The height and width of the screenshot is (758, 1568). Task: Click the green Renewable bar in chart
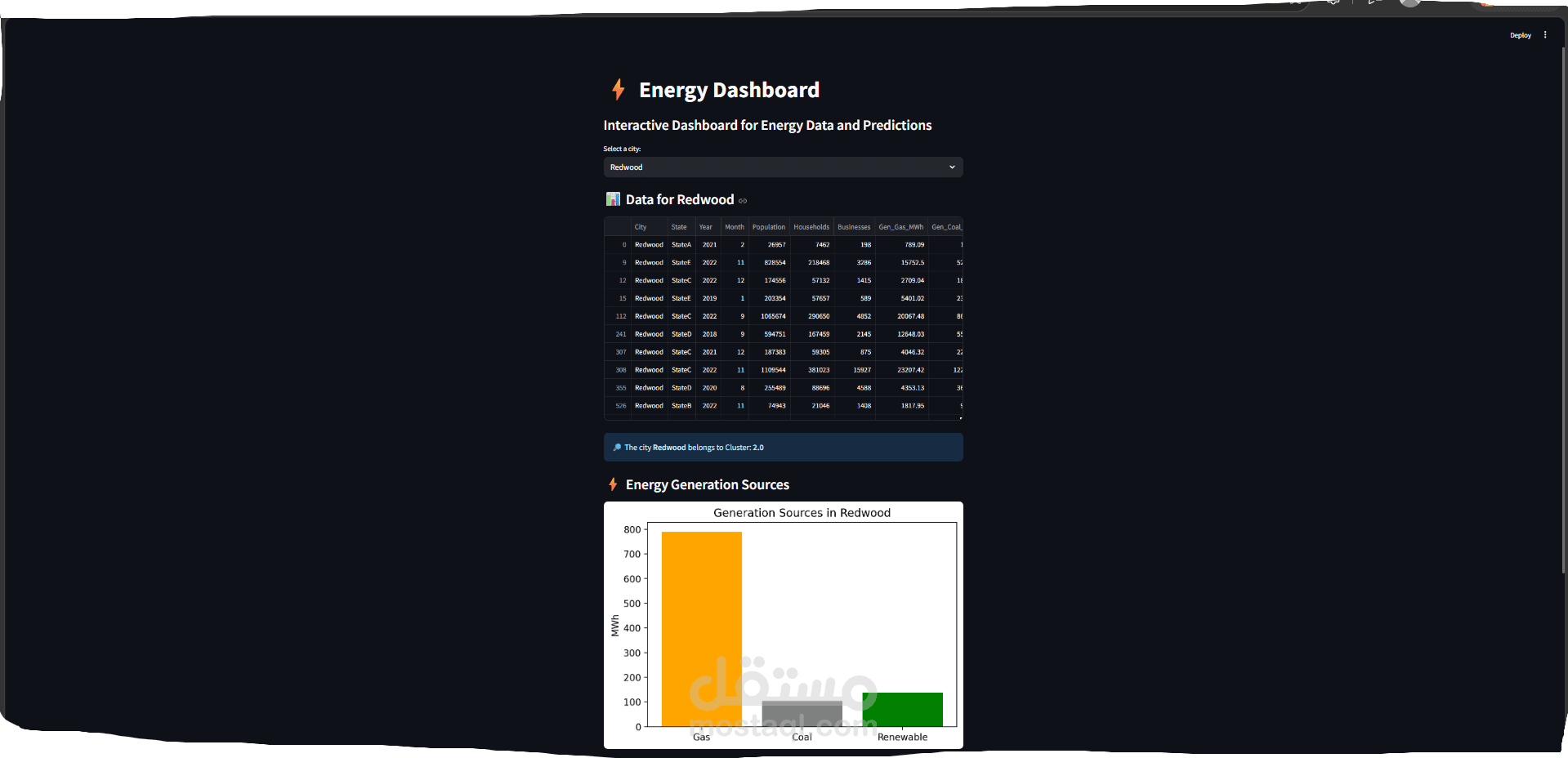[902, 709]
